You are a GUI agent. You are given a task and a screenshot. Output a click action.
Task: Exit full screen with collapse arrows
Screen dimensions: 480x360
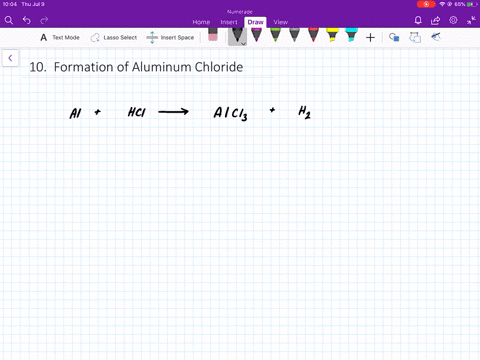click(x=471, y=21)
